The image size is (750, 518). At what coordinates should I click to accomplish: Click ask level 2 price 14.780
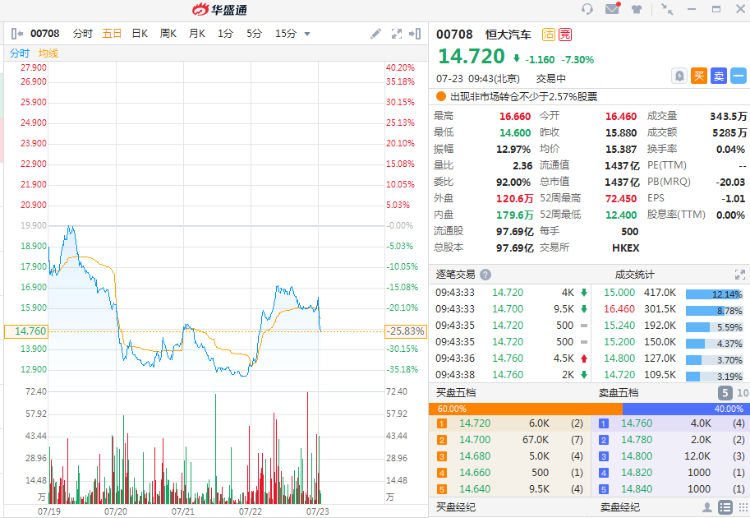click(x=637, y=440)
